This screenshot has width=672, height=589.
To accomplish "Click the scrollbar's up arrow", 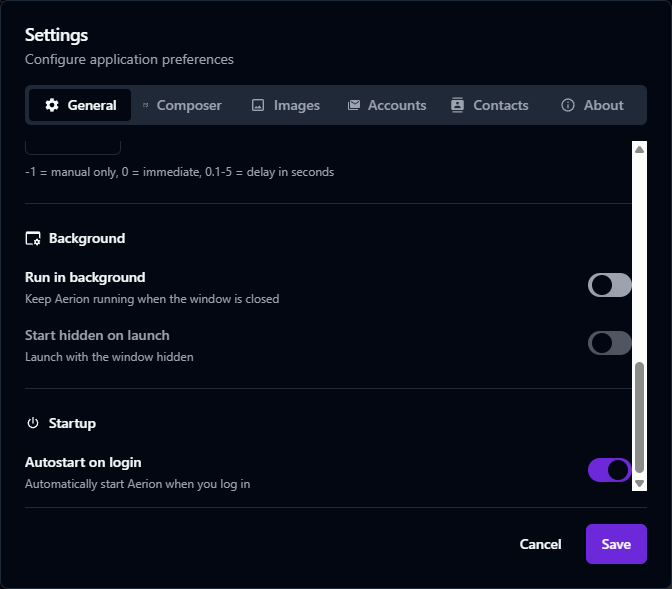I will (640, 149).
